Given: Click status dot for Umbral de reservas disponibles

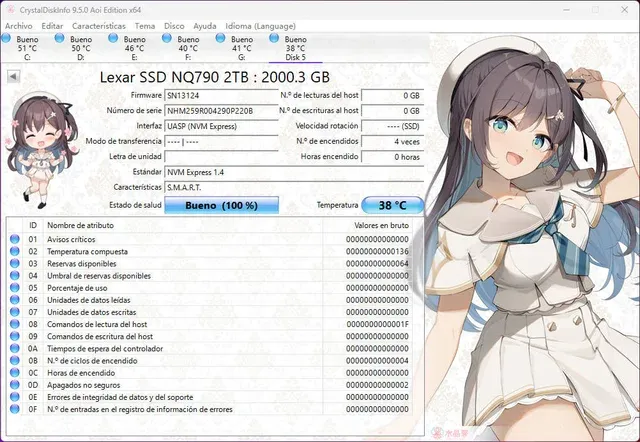Looking at the screenshot, I should [x=15, y=275].
